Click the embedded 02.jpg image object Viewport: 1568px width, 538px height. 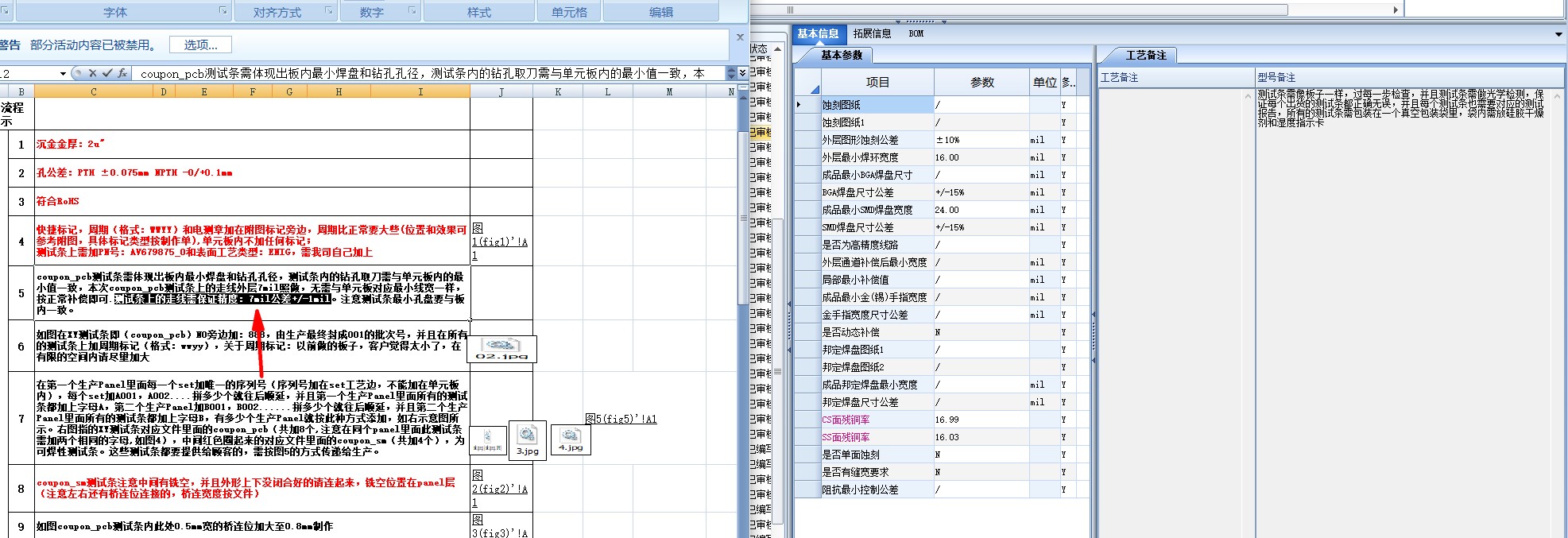(x=501, y=349)
